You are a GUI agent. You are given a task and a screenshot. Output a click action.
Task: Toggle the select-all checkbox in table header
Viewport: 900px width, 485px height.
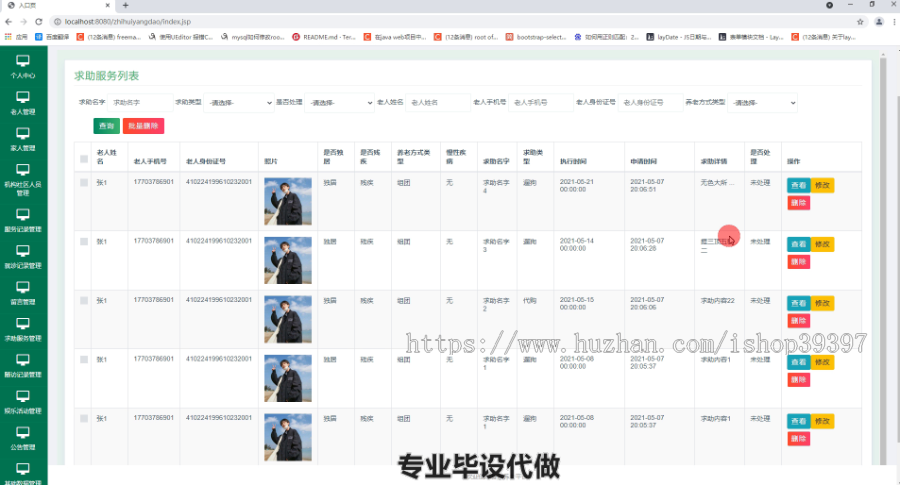click(84, 159)
